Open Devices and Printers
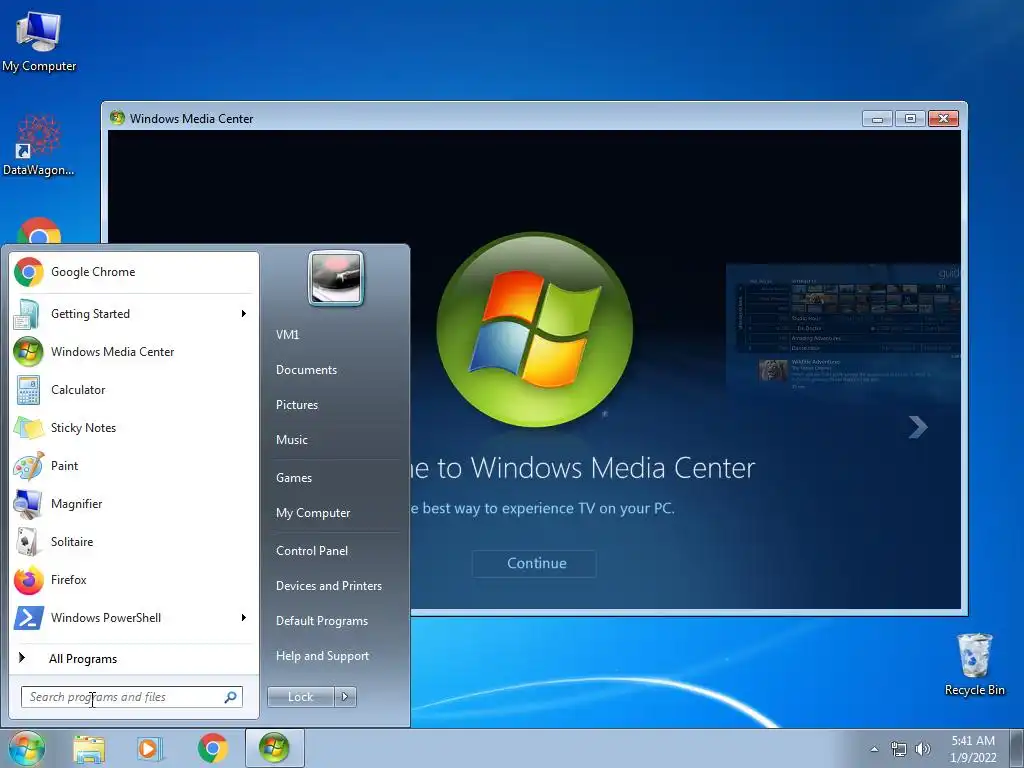This screenshot has height=768, width=1024. point(328,586)
